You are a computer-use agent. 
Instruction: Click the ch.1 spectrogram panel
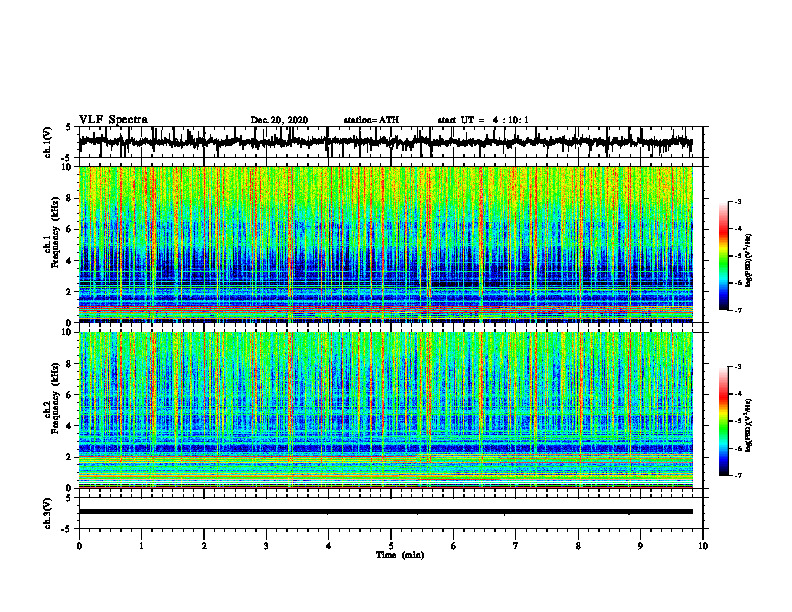pos(386,244)
